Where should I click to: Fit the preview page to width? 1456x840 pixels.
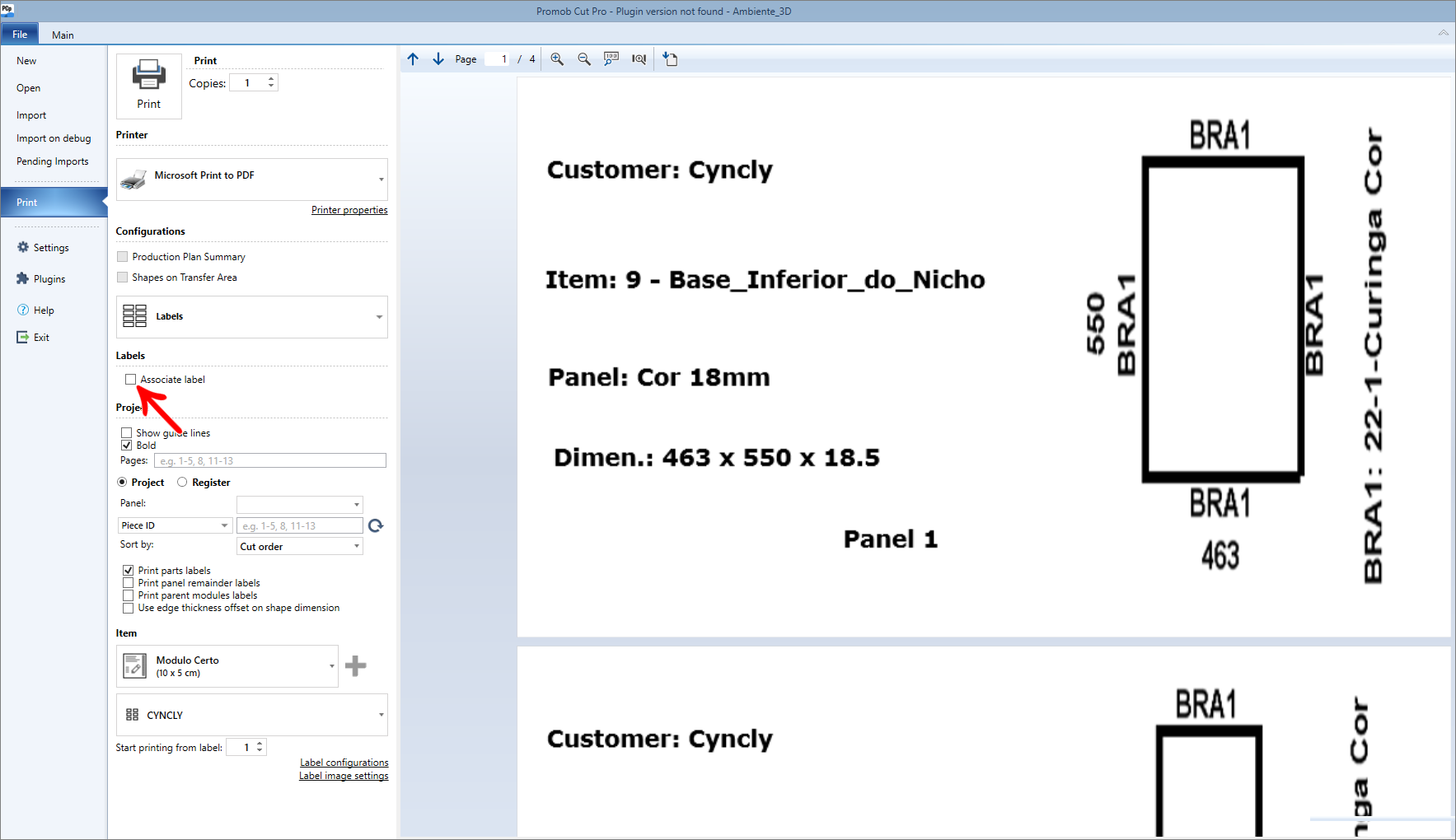pos(639,58)
